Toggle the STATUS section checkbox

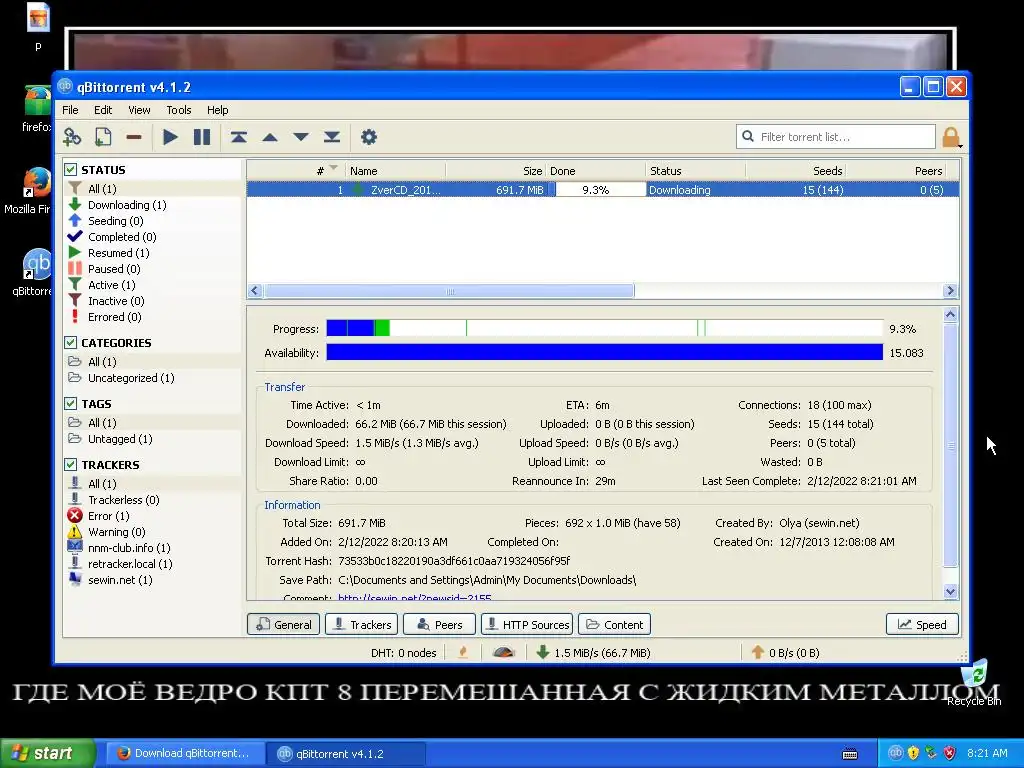[71, 170]
